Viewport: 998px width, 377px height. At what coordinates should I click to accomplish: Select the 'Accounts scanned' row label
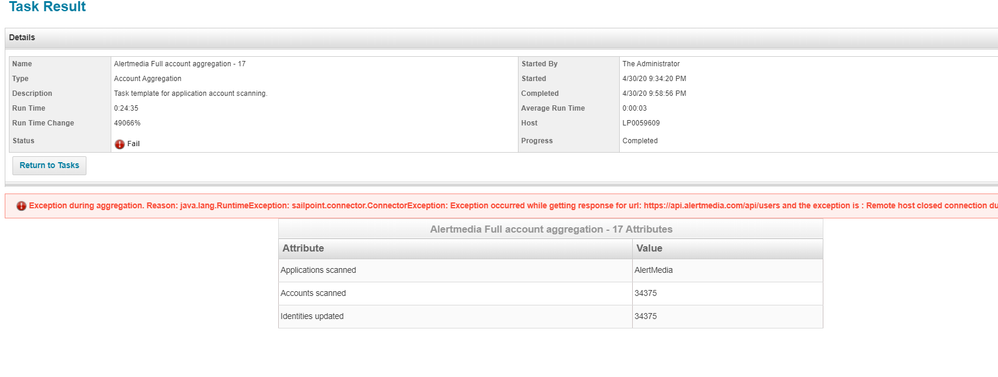point(313,293)
